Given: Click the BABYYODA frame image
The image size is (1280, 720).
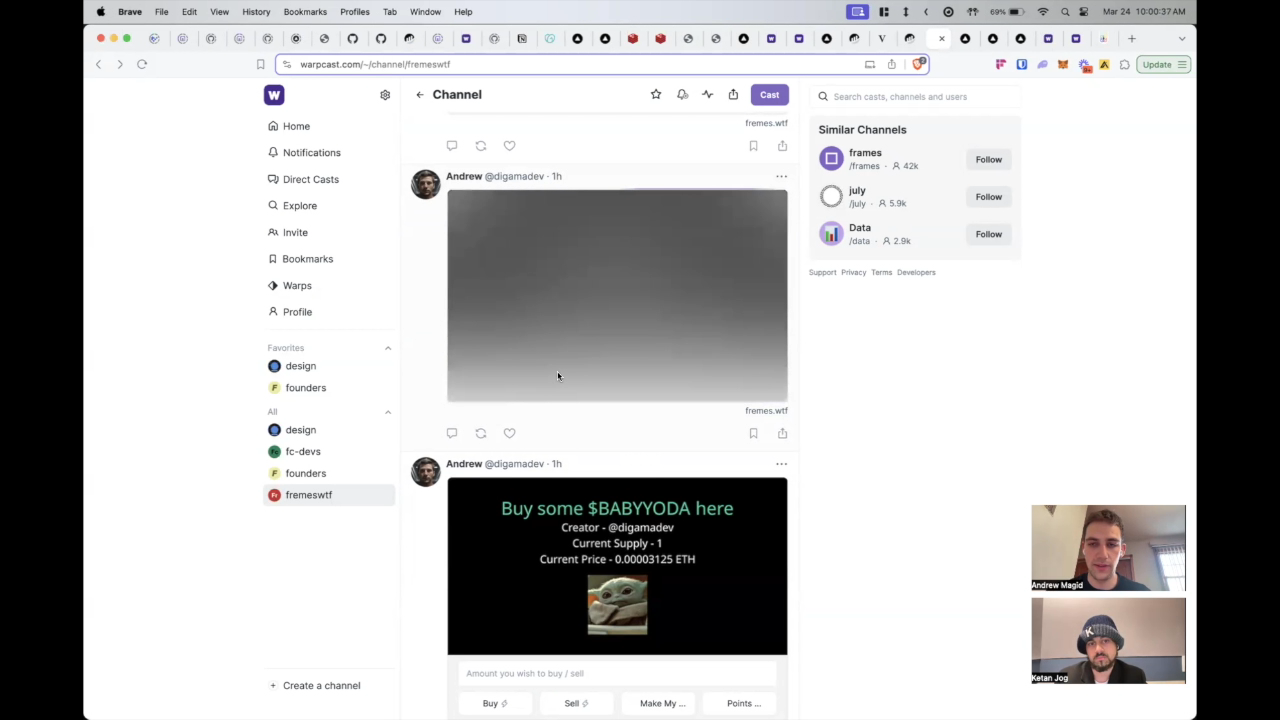Looking at the screenshot, I should (x=617, y=566).
